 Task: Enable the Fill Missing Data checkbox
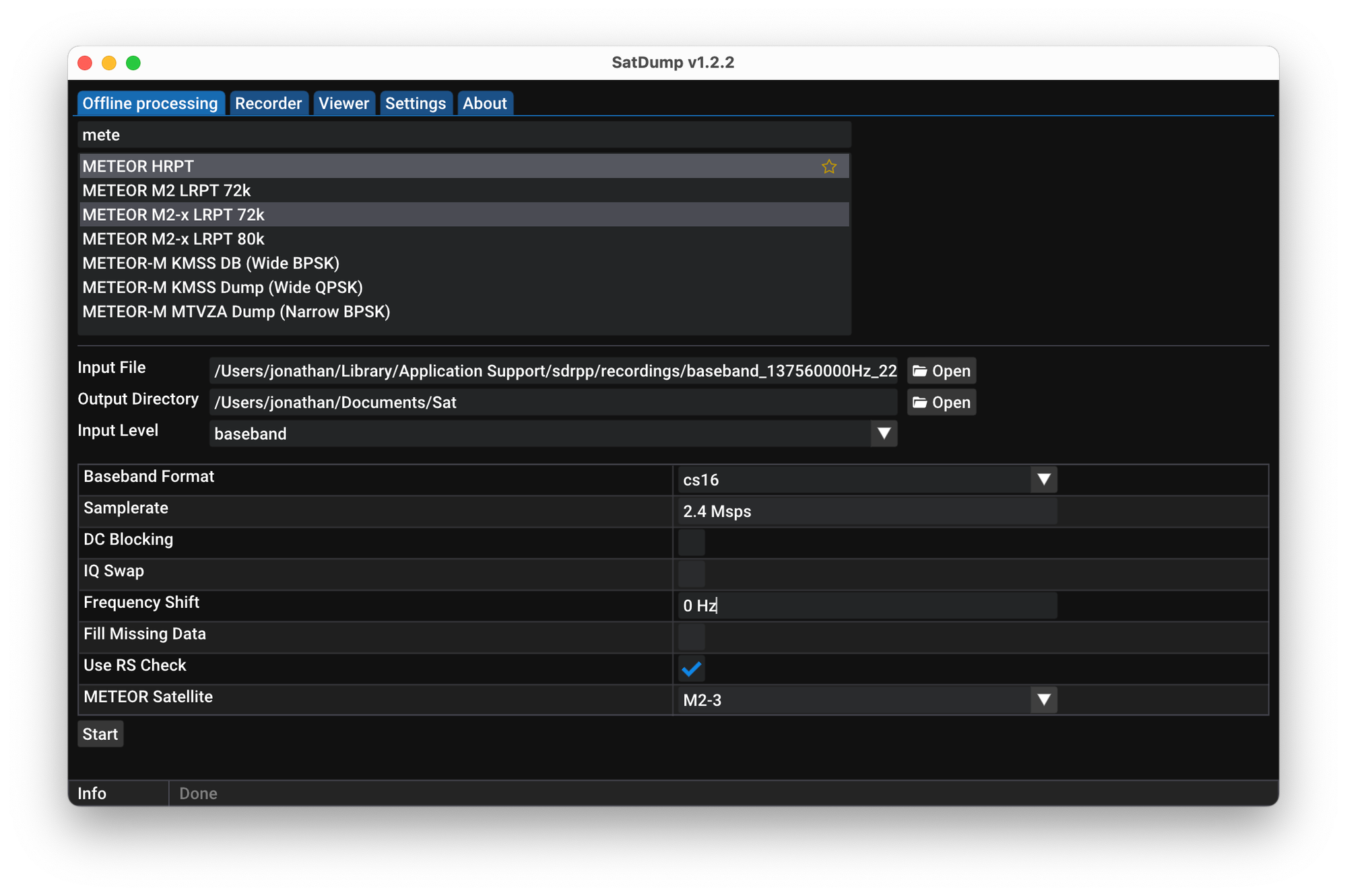(x=691, y=637)
